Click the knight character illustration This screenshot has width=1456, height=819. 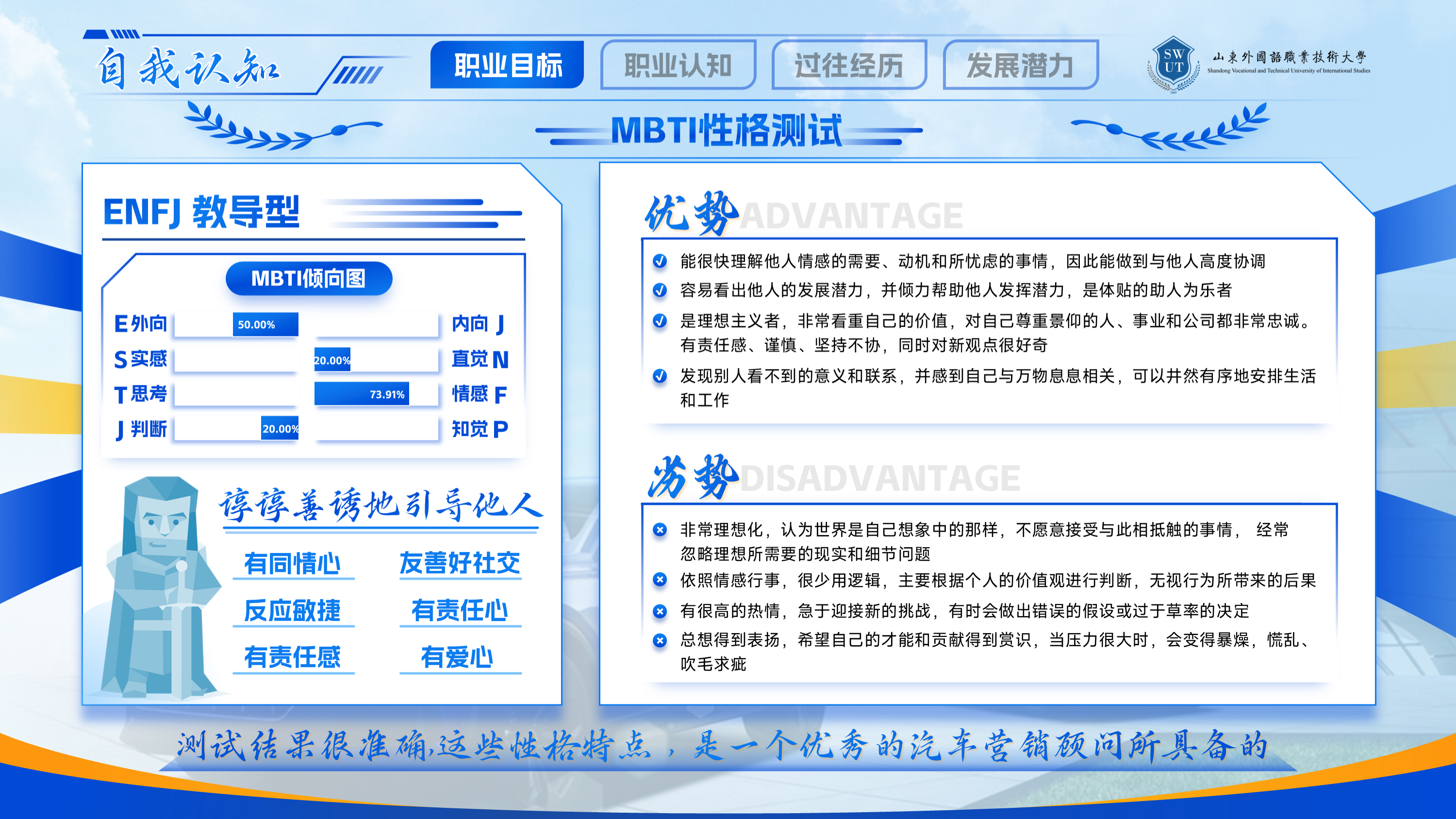pos(161,588)
